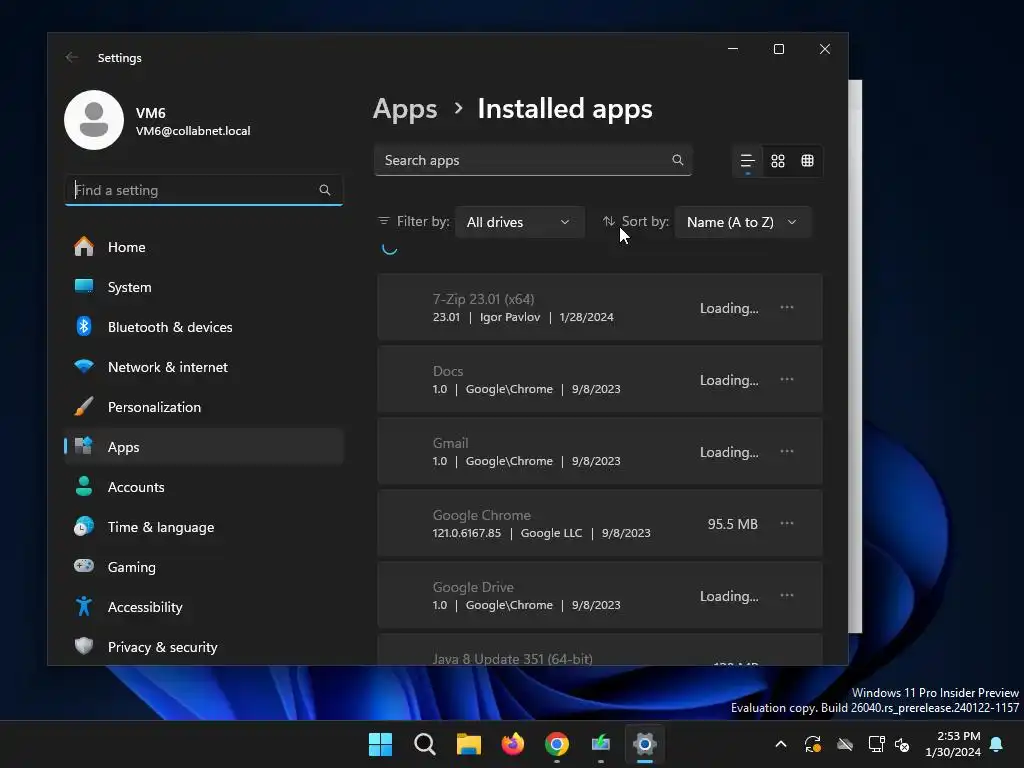Viewport: 1024px width, 768px height.
Task: Maximize the Settings window
Action: [x=778, y=49]
